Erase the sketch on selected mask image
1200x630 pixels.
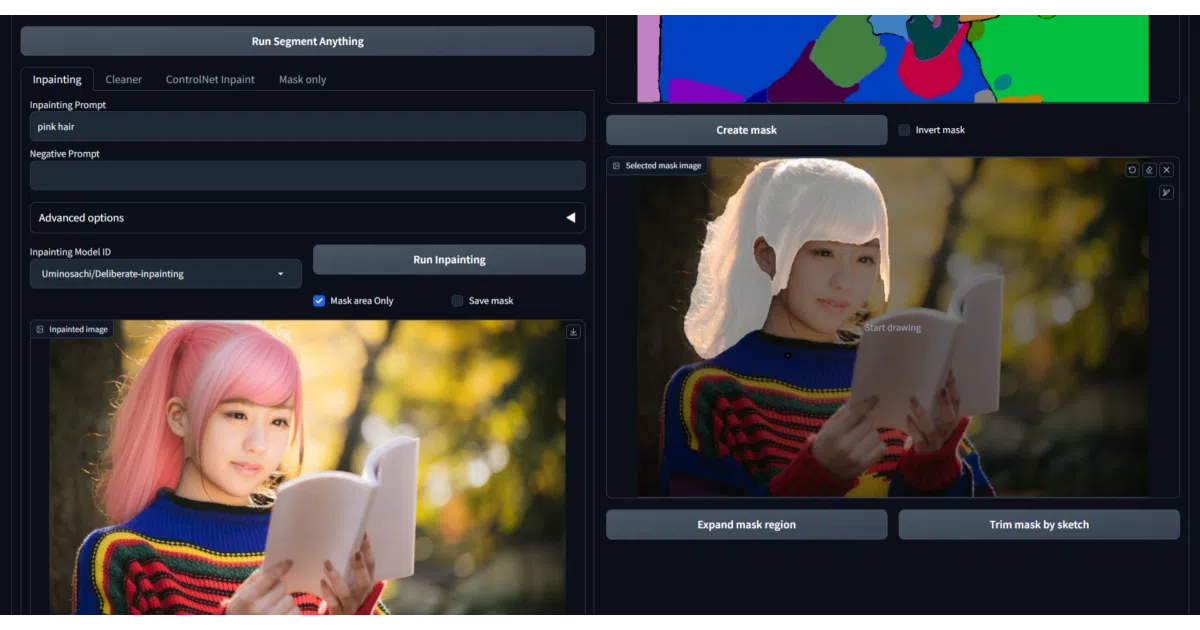(1149, 170)
